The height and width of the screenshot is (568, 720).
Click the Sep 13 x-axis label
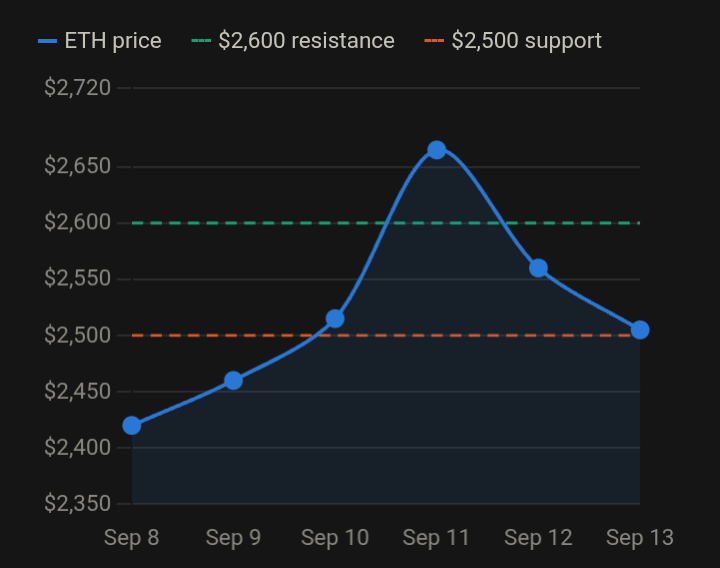[x=640, y=538]
